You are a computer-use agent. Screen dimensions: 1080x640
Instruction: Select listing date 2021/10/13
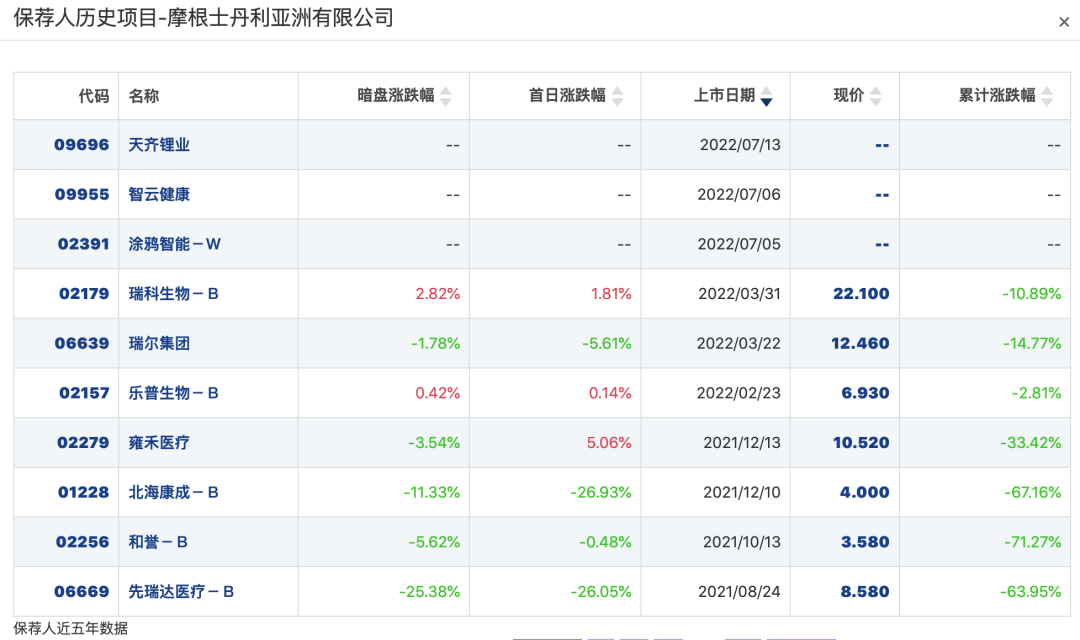pyautogui.click(x=742, y=541)
